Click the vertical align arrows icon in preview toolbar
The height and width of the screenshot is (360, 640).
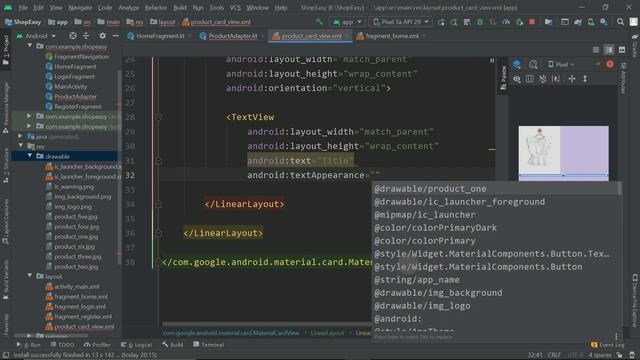tap(585, 79)
